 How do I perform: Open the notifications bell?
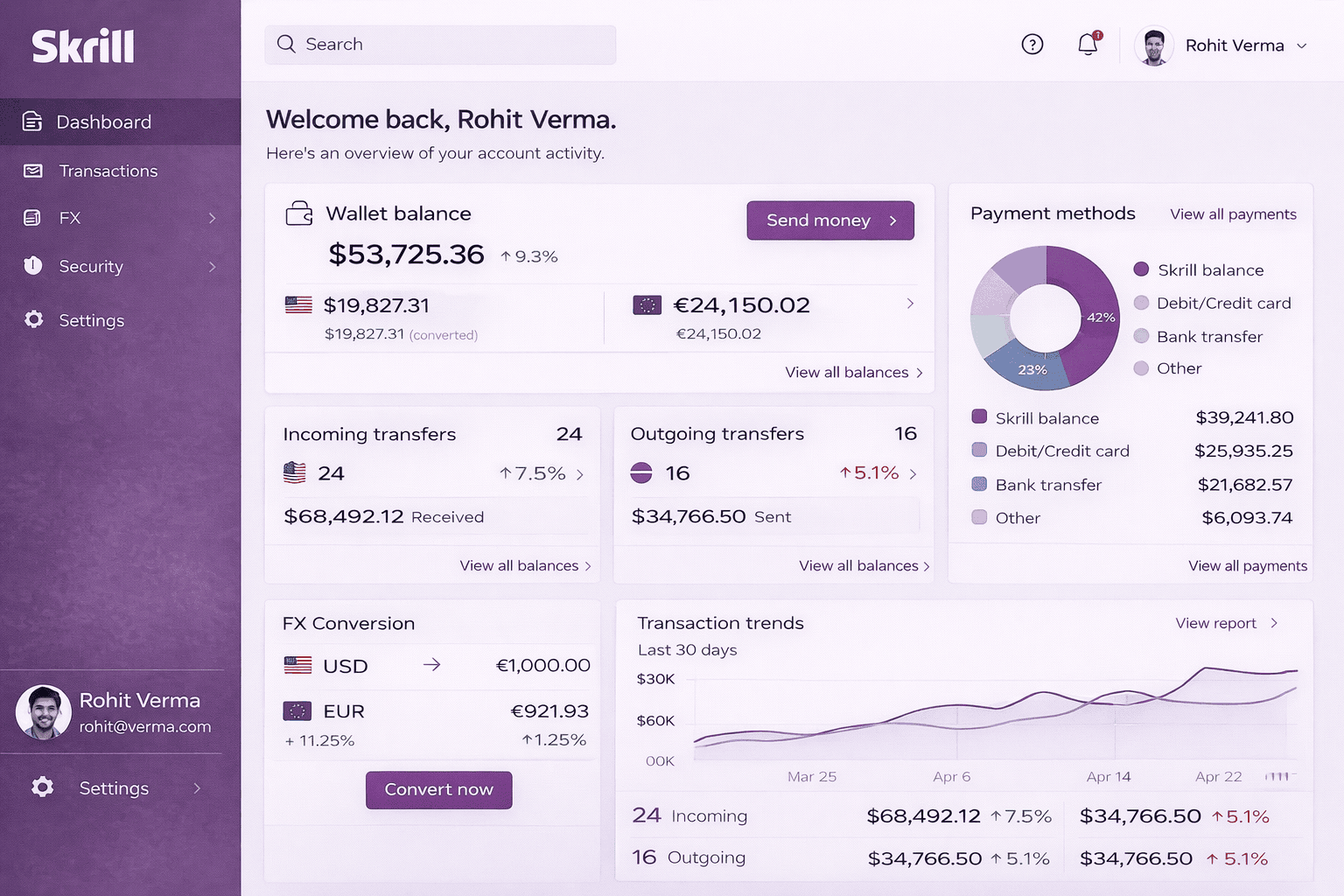point(1088,45)
